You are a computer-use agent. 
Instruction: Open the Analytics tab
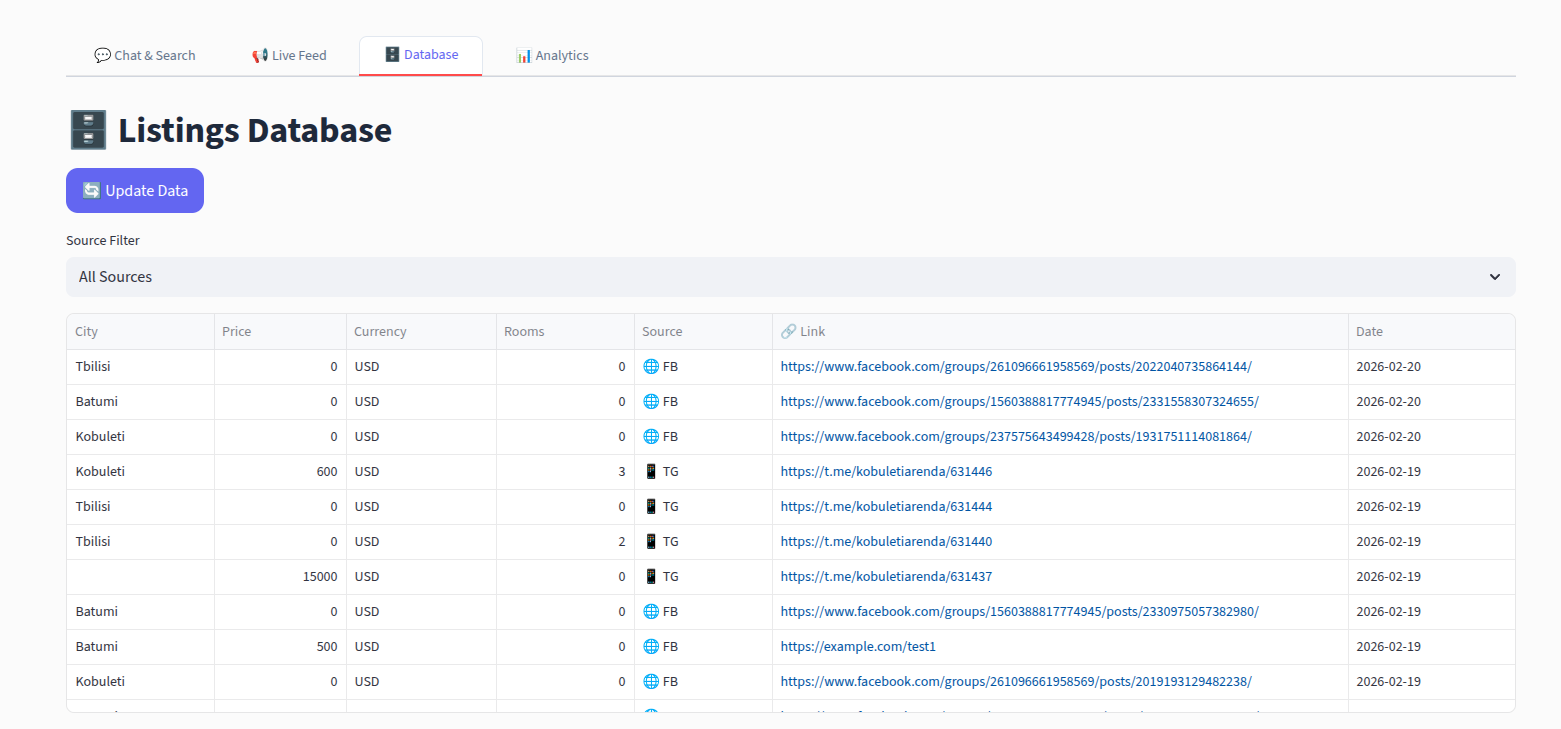552,56
